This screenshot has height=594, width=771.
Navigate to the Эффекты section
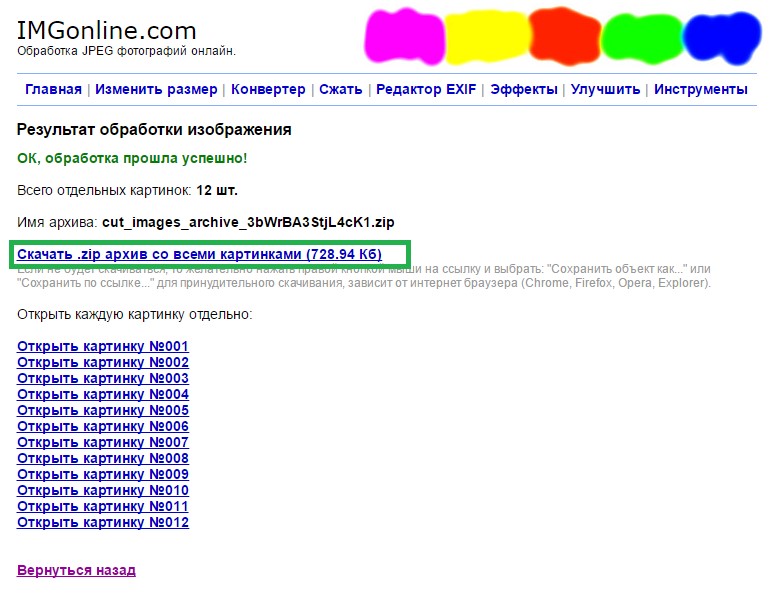point(524,89)
